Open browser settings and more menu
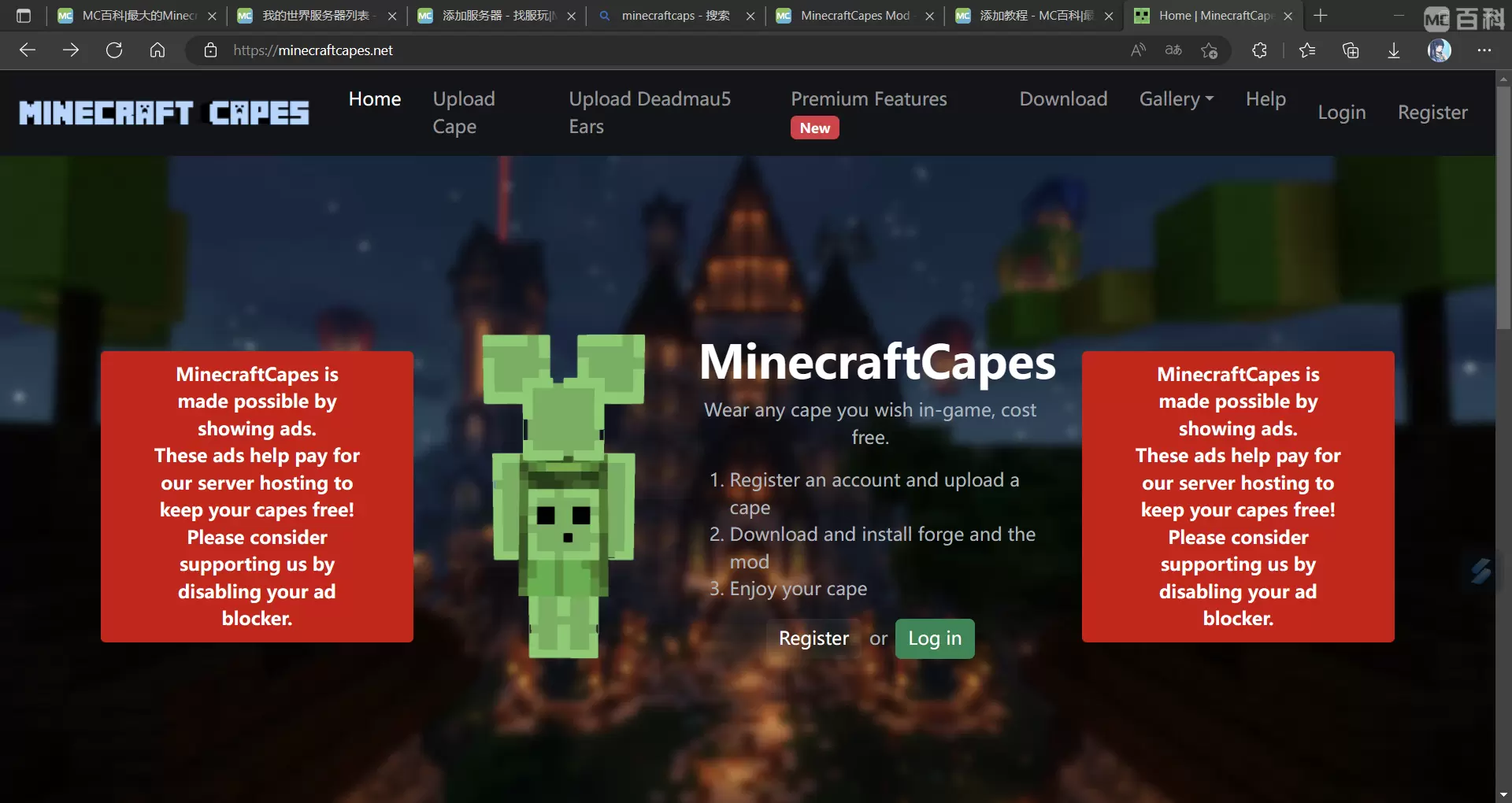The width and height of the screenshot is (1512, 803). coord(1484,50)
